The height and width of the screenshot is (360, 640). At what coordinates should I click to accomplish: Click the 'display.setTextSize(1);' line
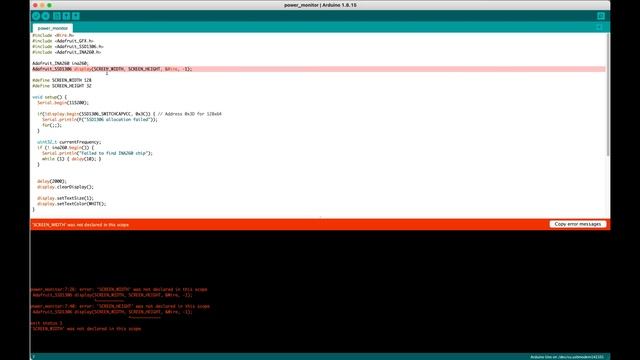pyautogui.click(x=65, y=198)
